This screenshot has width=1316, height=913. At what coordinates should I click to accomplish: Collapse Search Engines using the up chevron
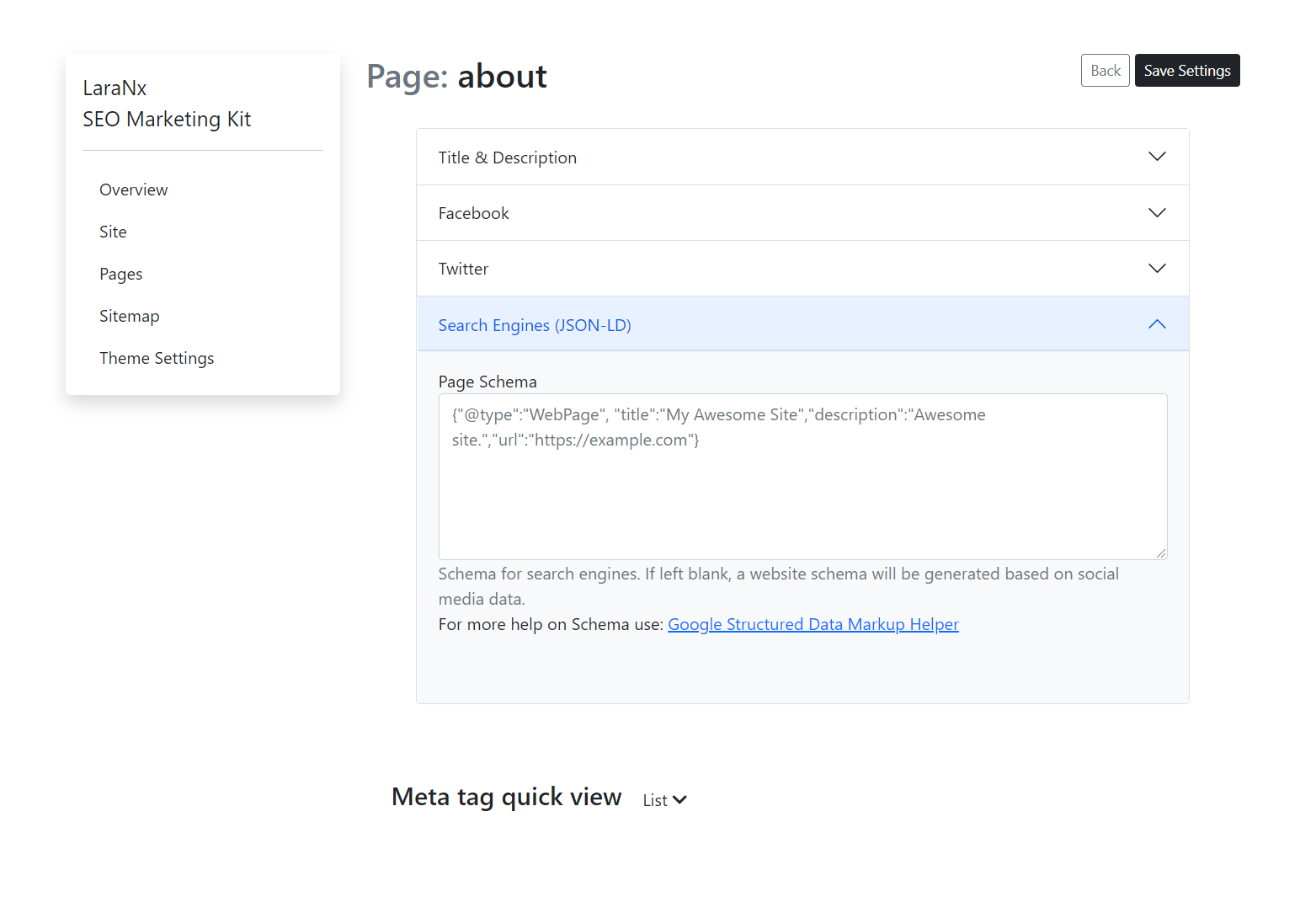coord(1157,324)
